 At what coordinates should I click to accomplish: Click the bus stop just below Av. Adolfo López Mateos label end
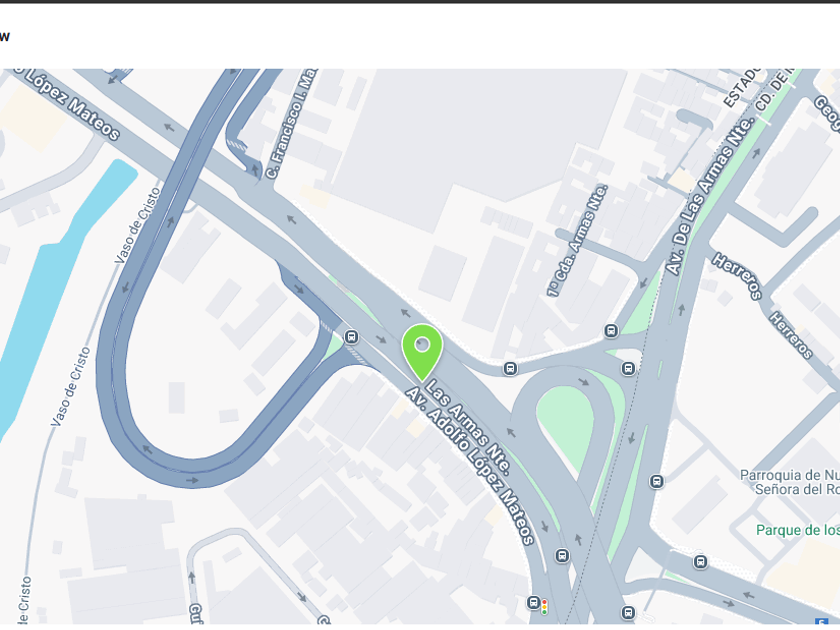point(562,556)
